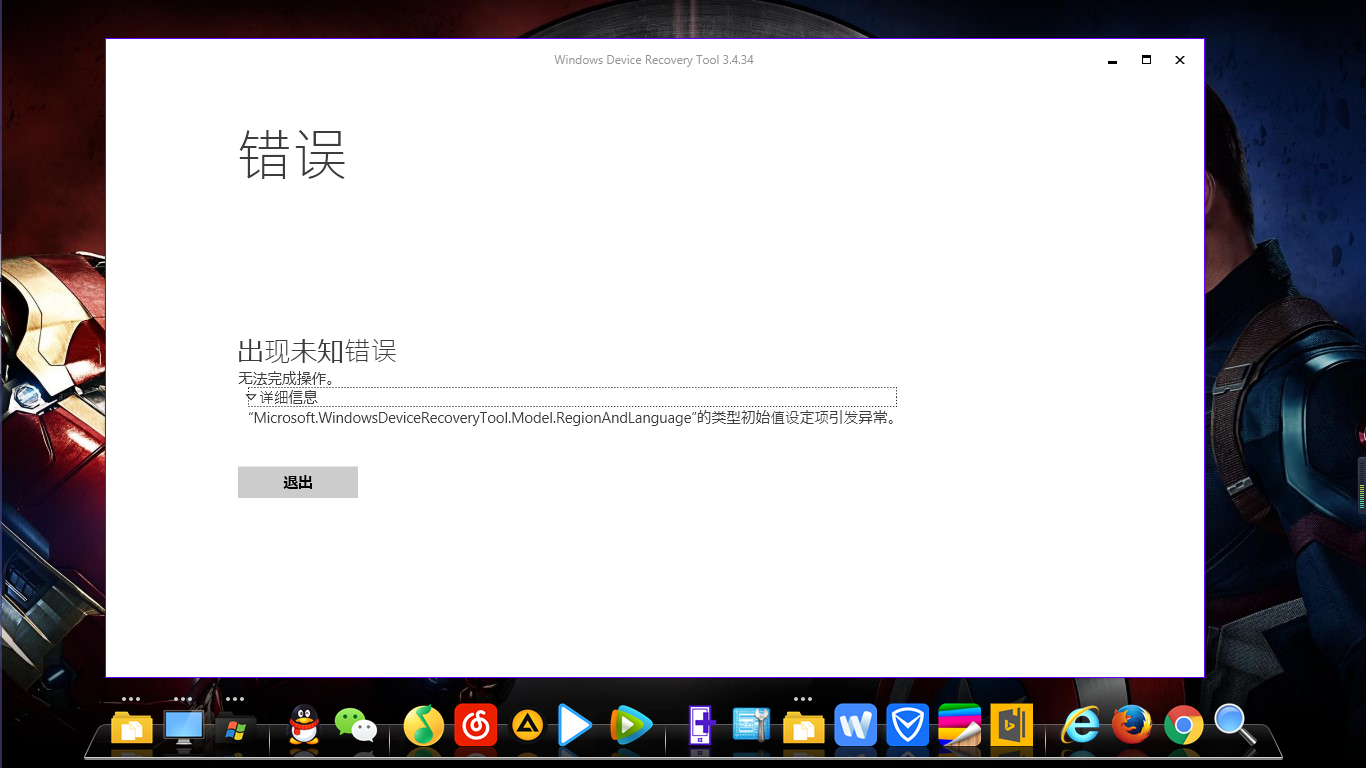Viewport: 1366px width, 768px height.
Task: Minimize the Recovery Tool window
Action: point(1112,60)
